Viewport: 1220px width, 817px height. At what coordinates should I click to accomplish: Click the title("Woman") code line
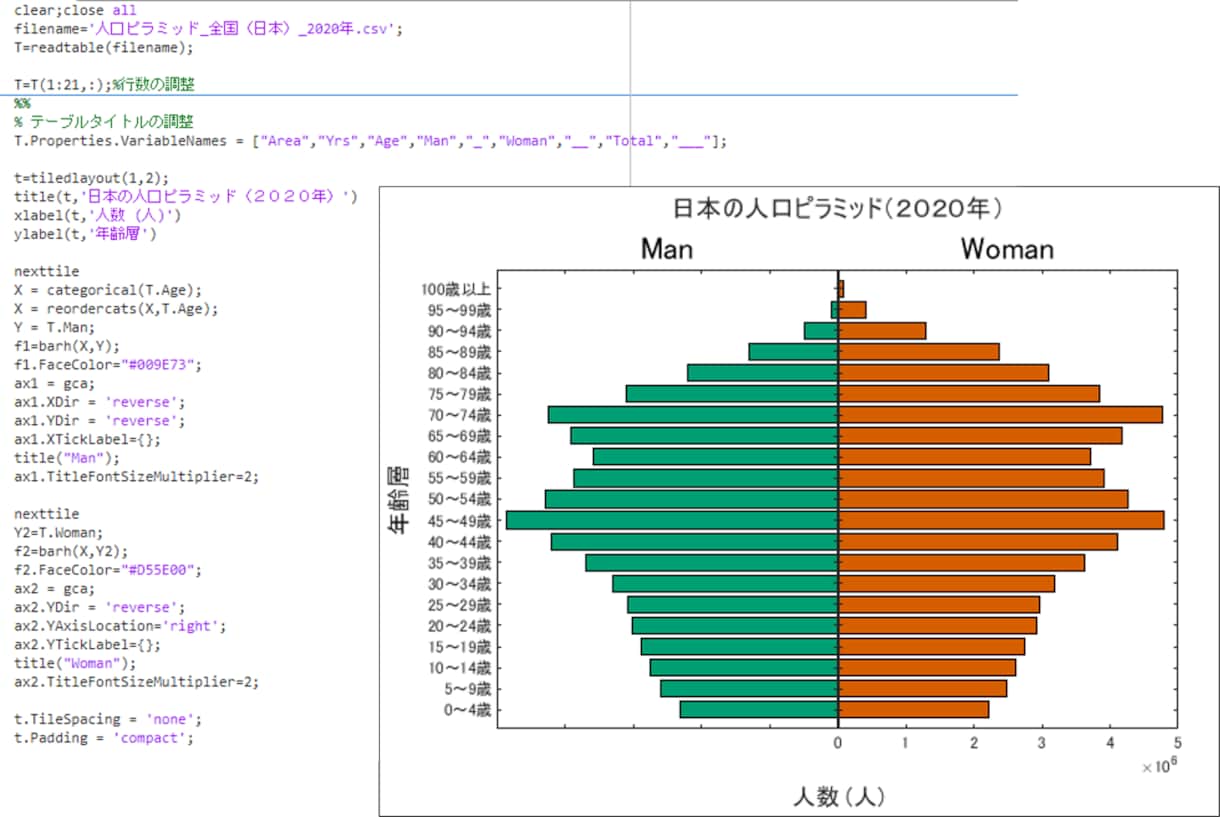click(x=75, y=663)
